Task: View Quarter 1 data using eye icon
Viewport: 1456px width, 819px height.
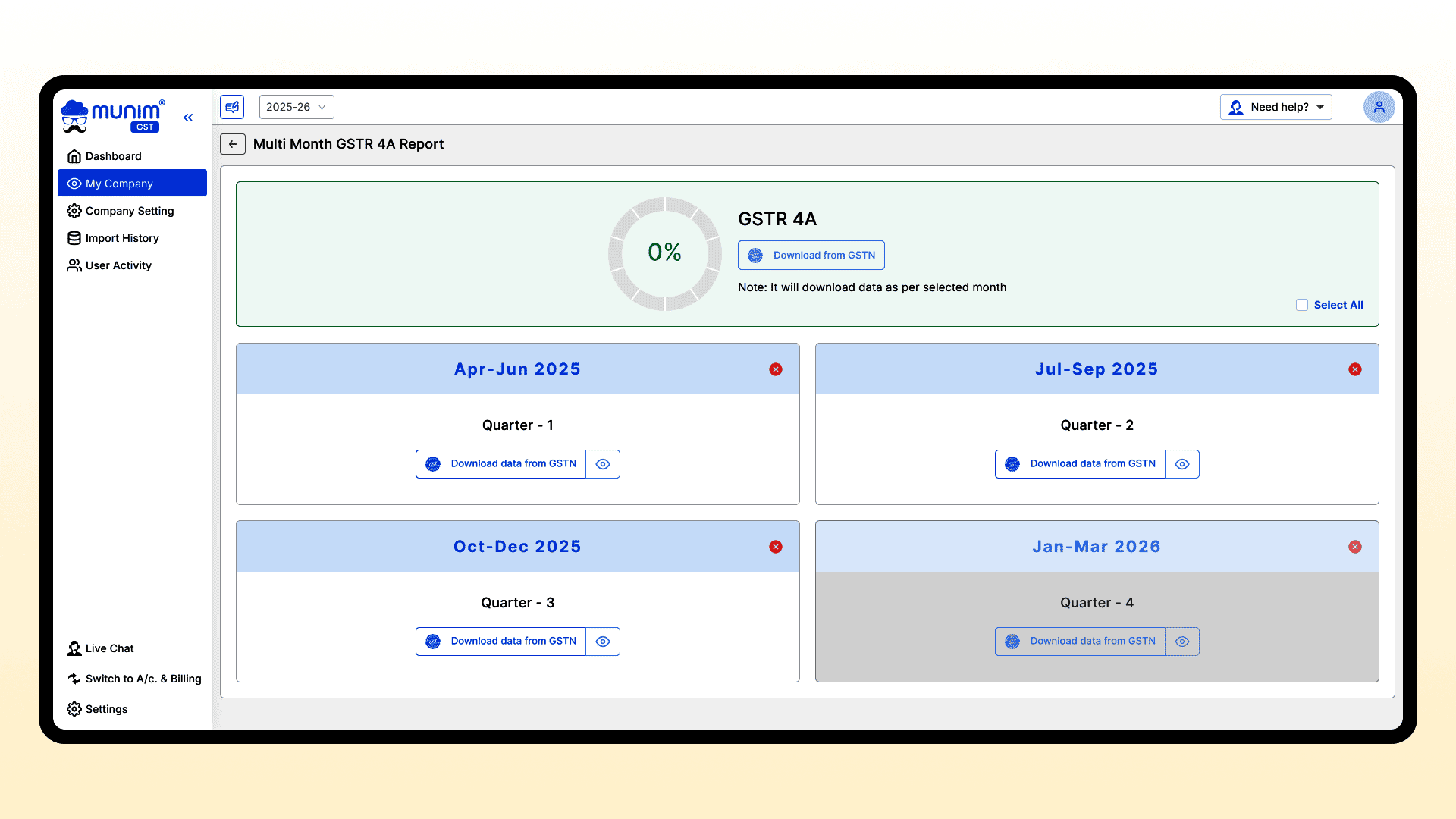Action: click(x=603, y=464)
